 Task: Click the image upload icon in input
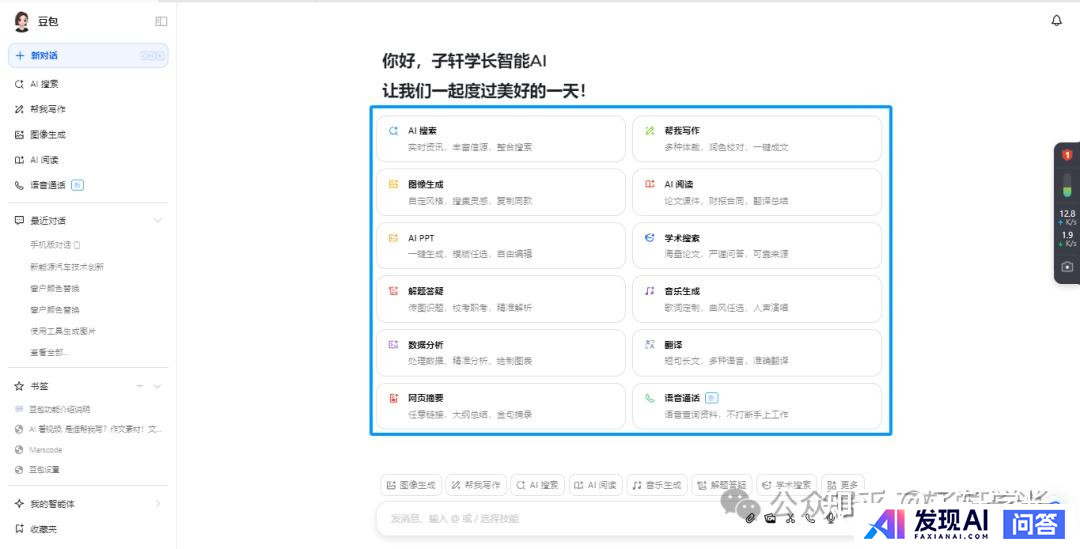771,518
